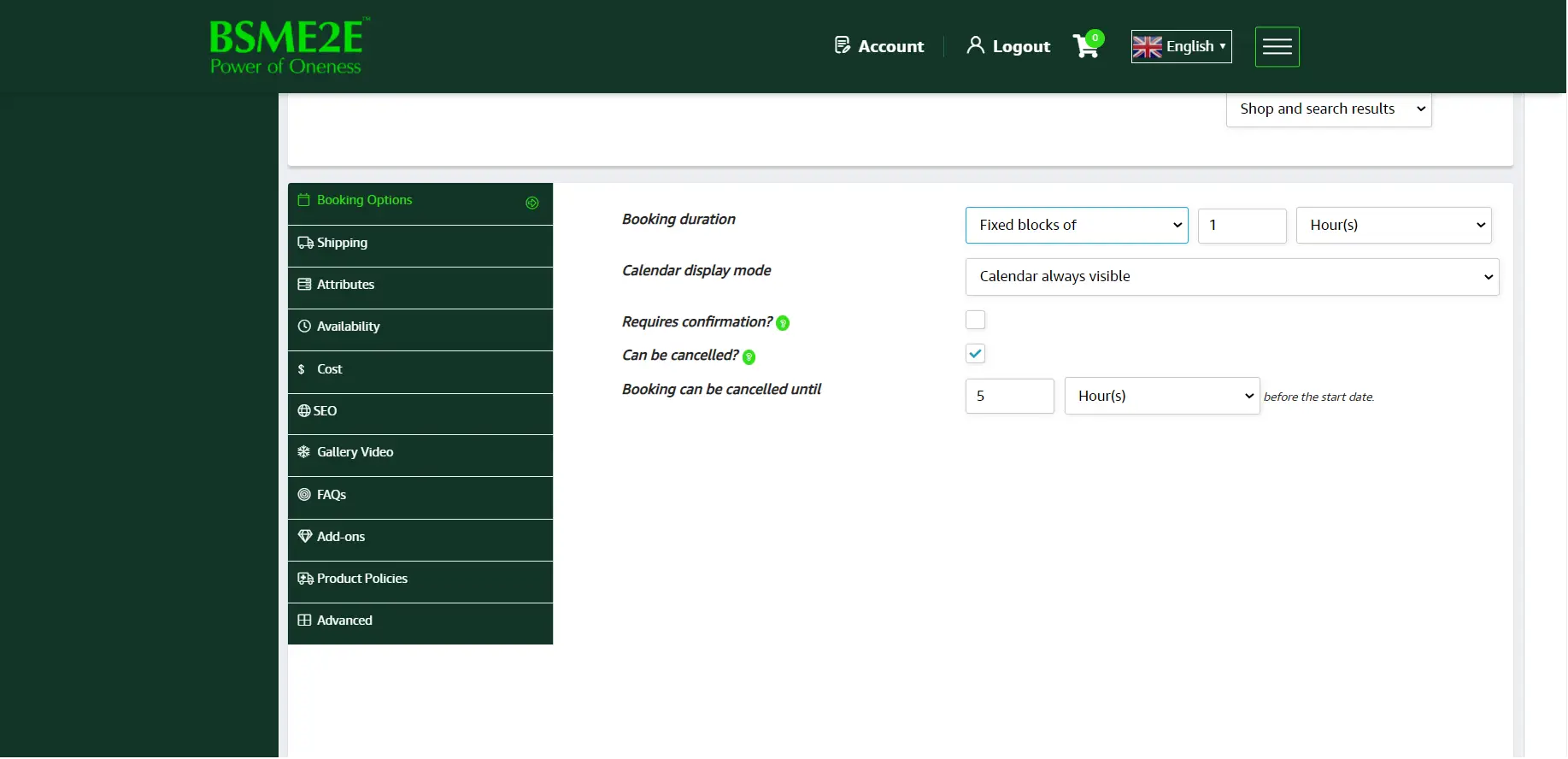Viewport: 1568px width, 759px height.
Task: Click the FAQs target icon
Action: coord(304,495)
